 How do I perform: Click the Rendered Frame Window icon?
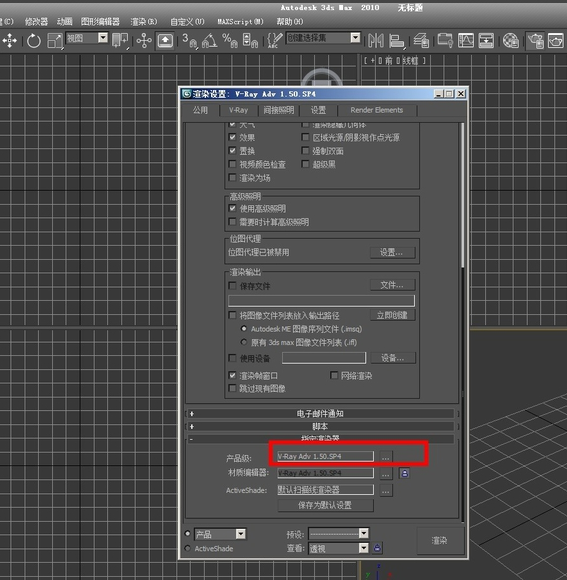[x=556, y=41]
